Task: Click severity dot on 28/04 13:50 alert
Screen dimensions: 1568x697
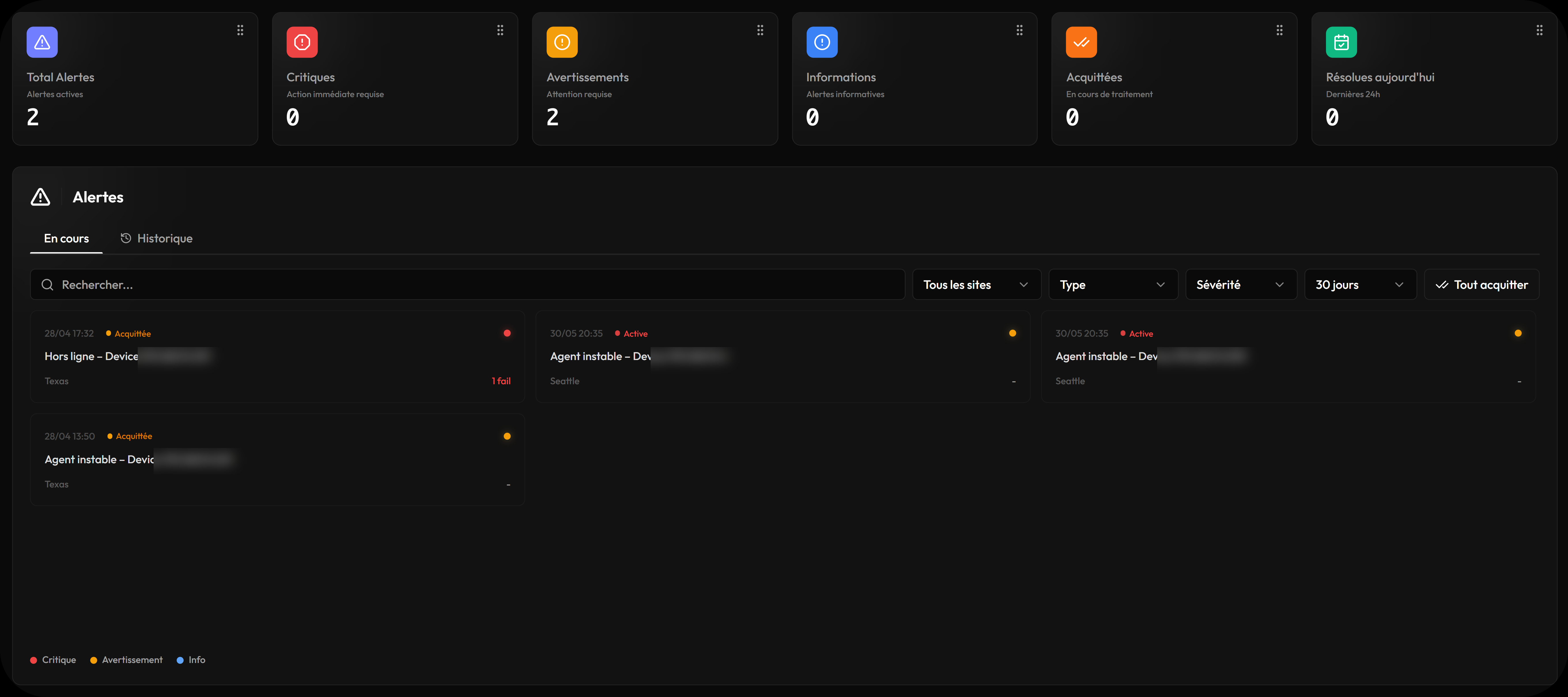Action: tap(507, 436)
